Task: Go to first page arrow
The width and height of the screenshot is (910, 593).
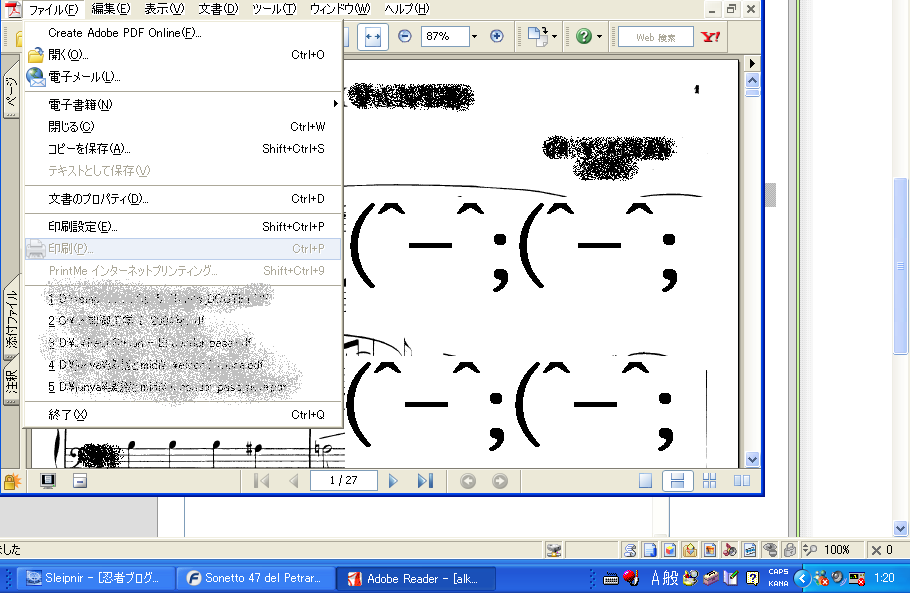Action: pyautogui.click(x=261, y=480)
